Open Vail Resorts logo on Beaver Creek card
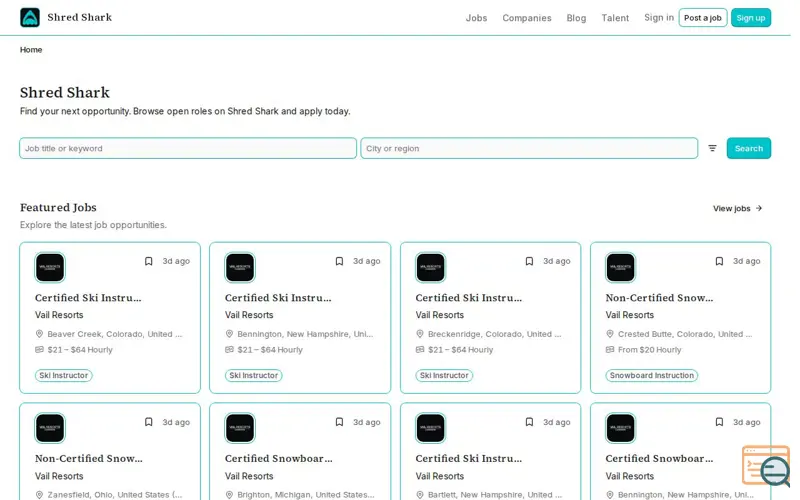Image resolution: width=800 pixels, height=500 pixels. click(50, 267)
